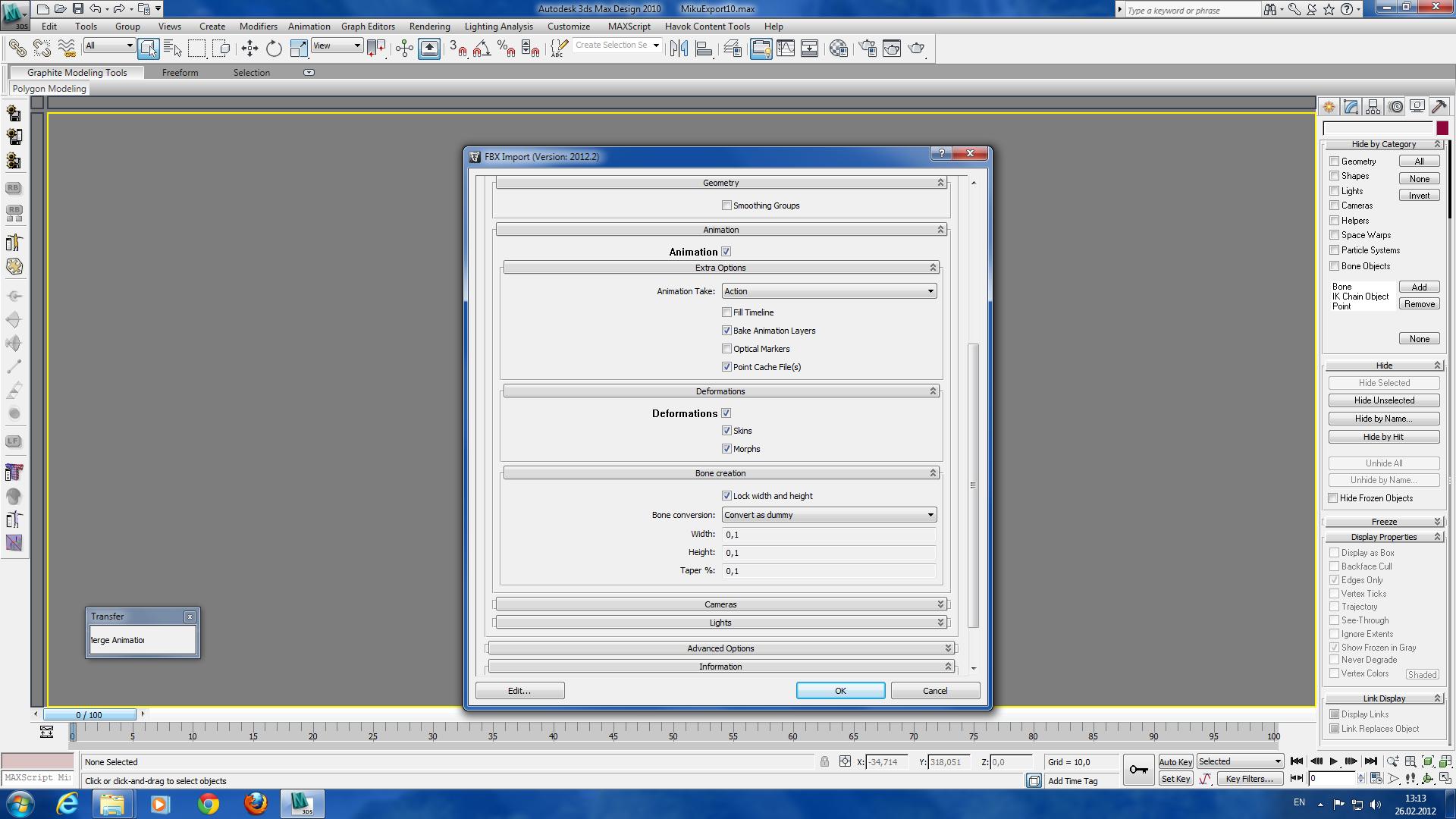Collapse the Bone creation rollout
1456x819 pixels.
pyautogui.click(x=720, y=473)
